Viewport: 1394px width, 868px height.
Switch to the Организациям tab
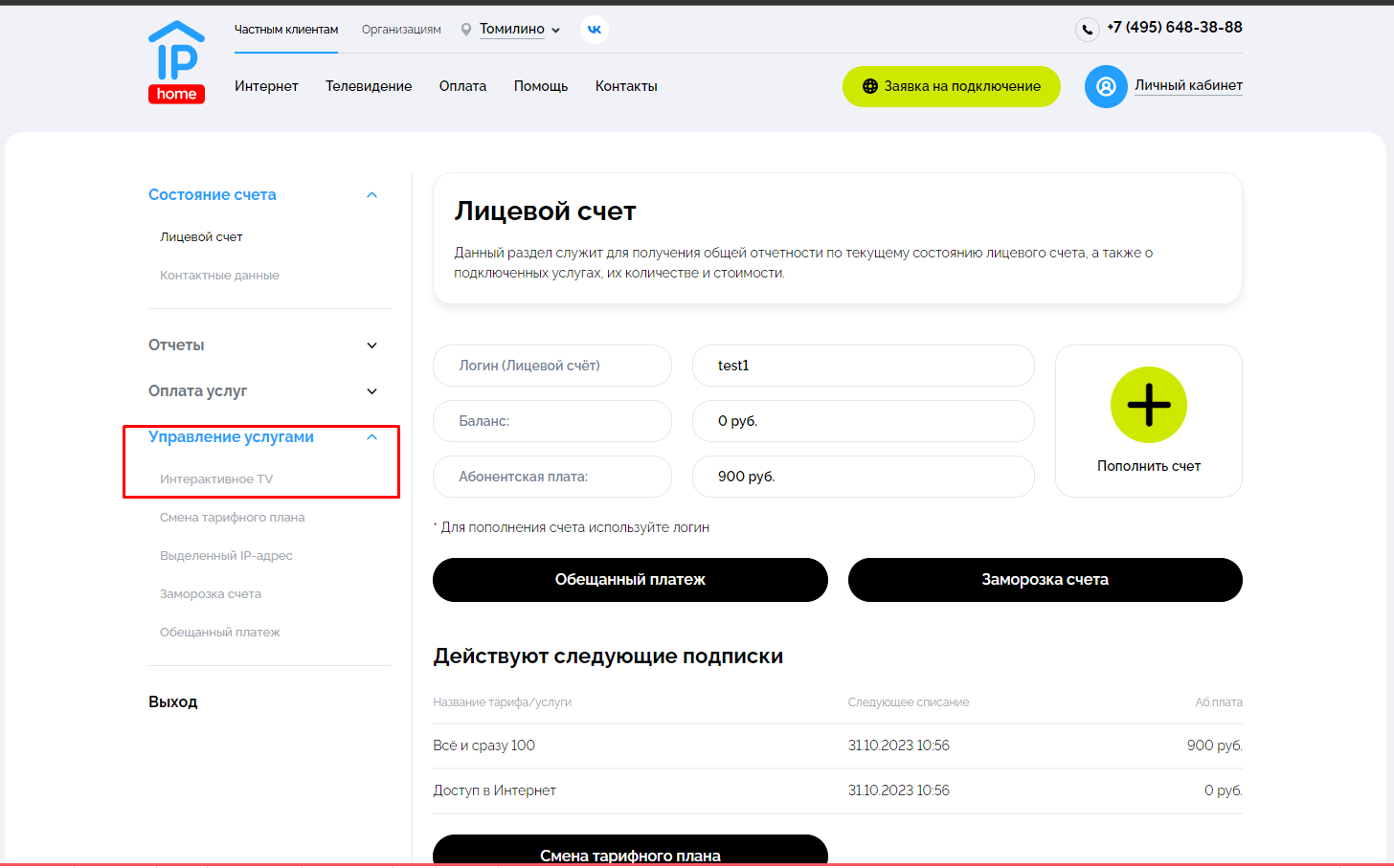tap(401, 30)
